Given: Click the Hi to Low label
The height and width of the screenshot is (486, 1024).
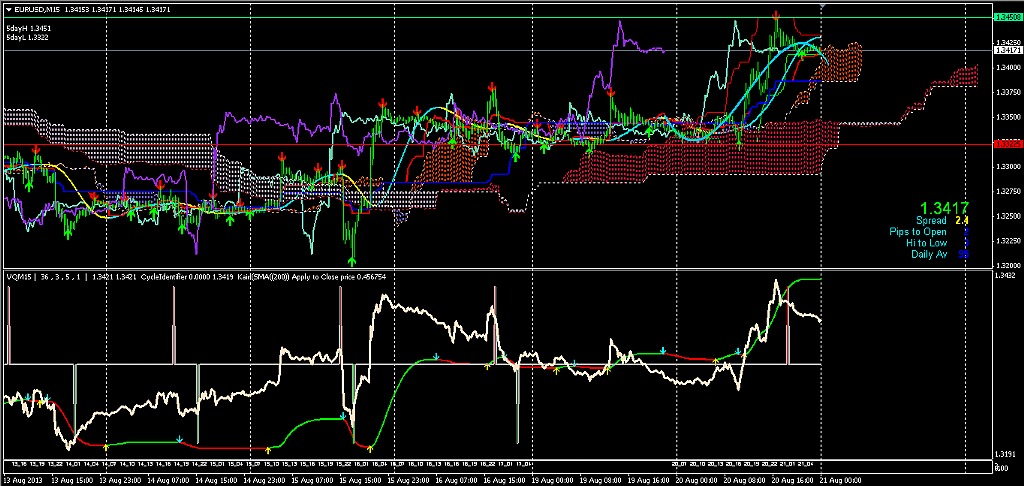Looking at the screenshot, I should (x=926, y=243).
